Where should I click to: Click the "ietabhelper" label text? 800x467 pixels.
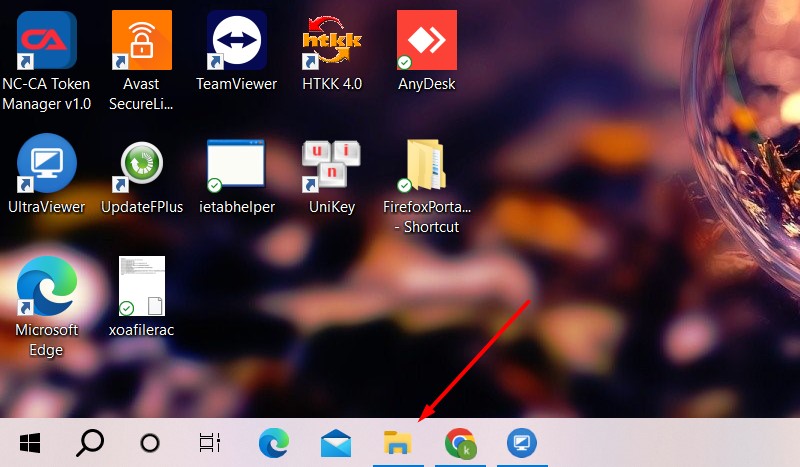pyautogui.click(x=237, y=207)
